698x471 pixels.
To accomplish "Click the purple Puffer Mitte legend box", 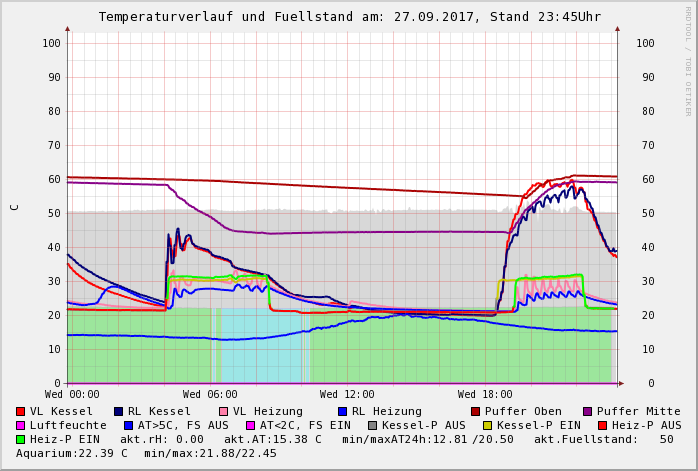I will click(x=587, y=411).
